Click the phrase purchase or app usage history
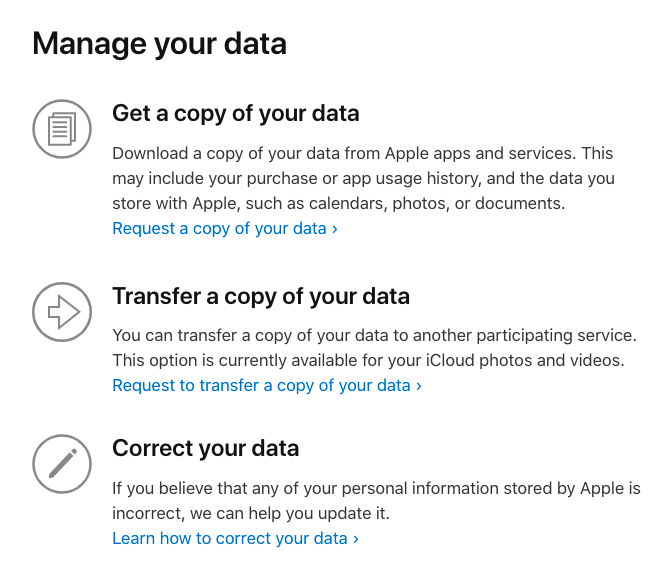 364,179
